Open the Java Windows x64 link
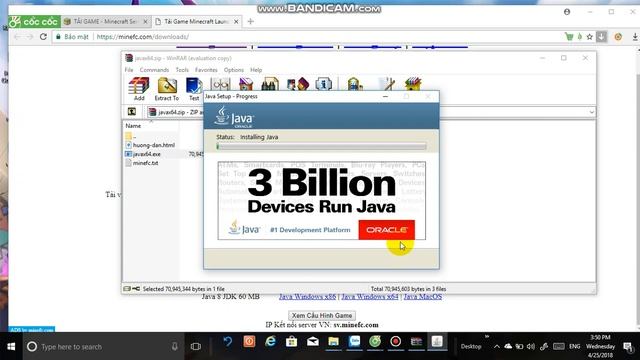The height and width of the screenshot is (360, 640). pyautogui.click(x=369, y=297)
